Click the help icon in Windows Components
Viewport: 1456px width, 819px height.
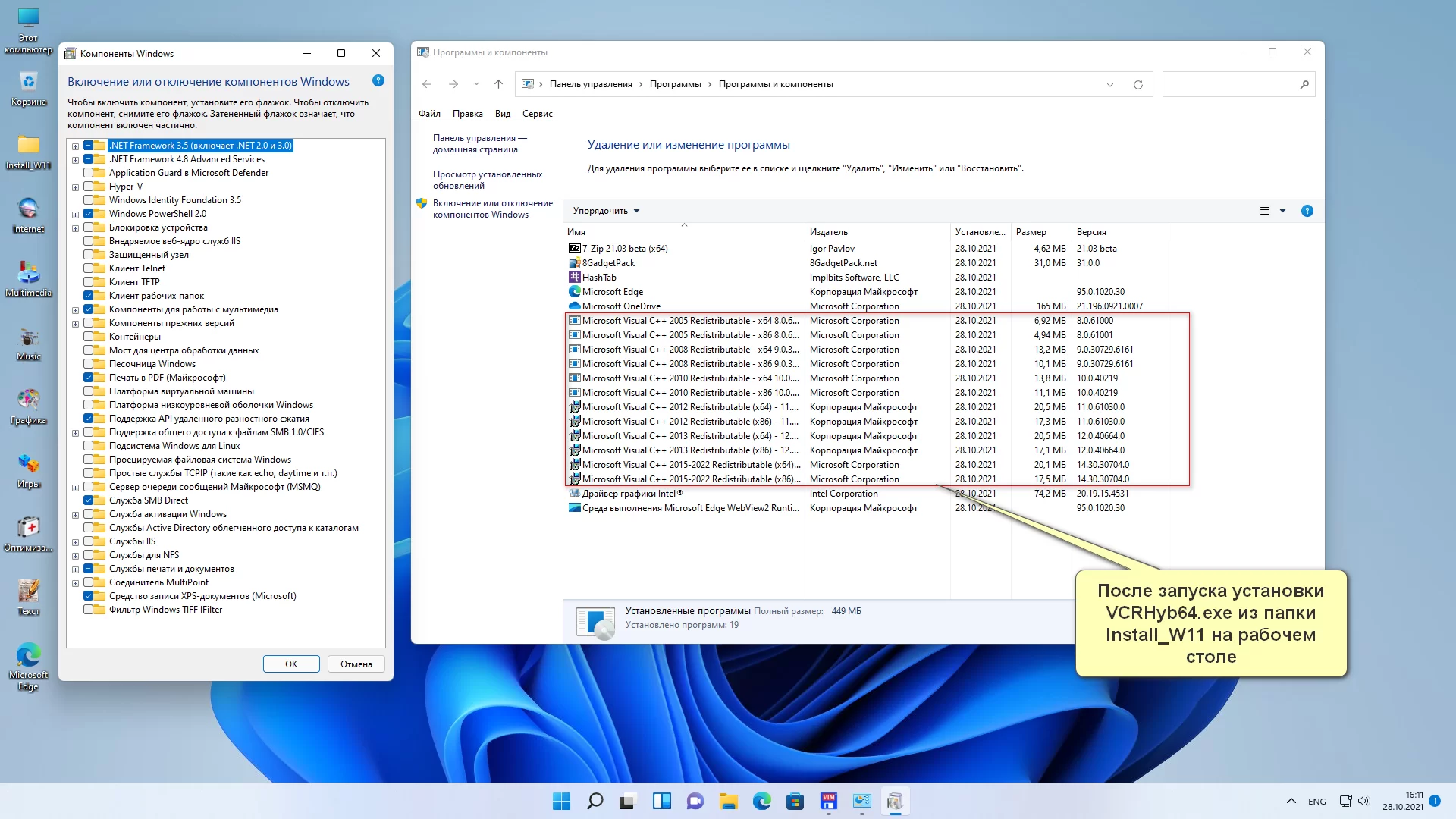click(x=378, y=81)
